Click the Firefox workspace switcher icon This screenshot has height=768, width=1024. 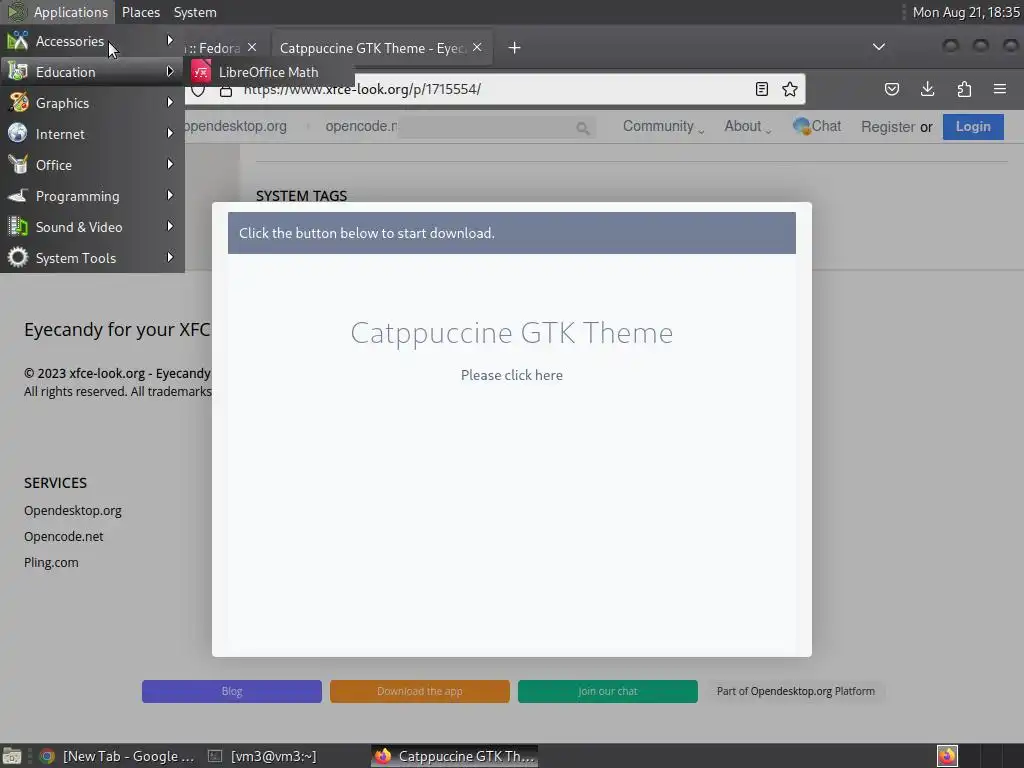[x=947, y=756]
